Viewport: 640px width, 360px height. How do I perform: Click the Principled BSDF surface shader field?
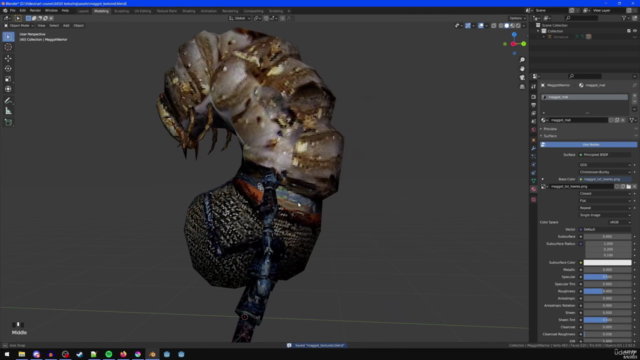pyautogui.click(x=605, y=155)
